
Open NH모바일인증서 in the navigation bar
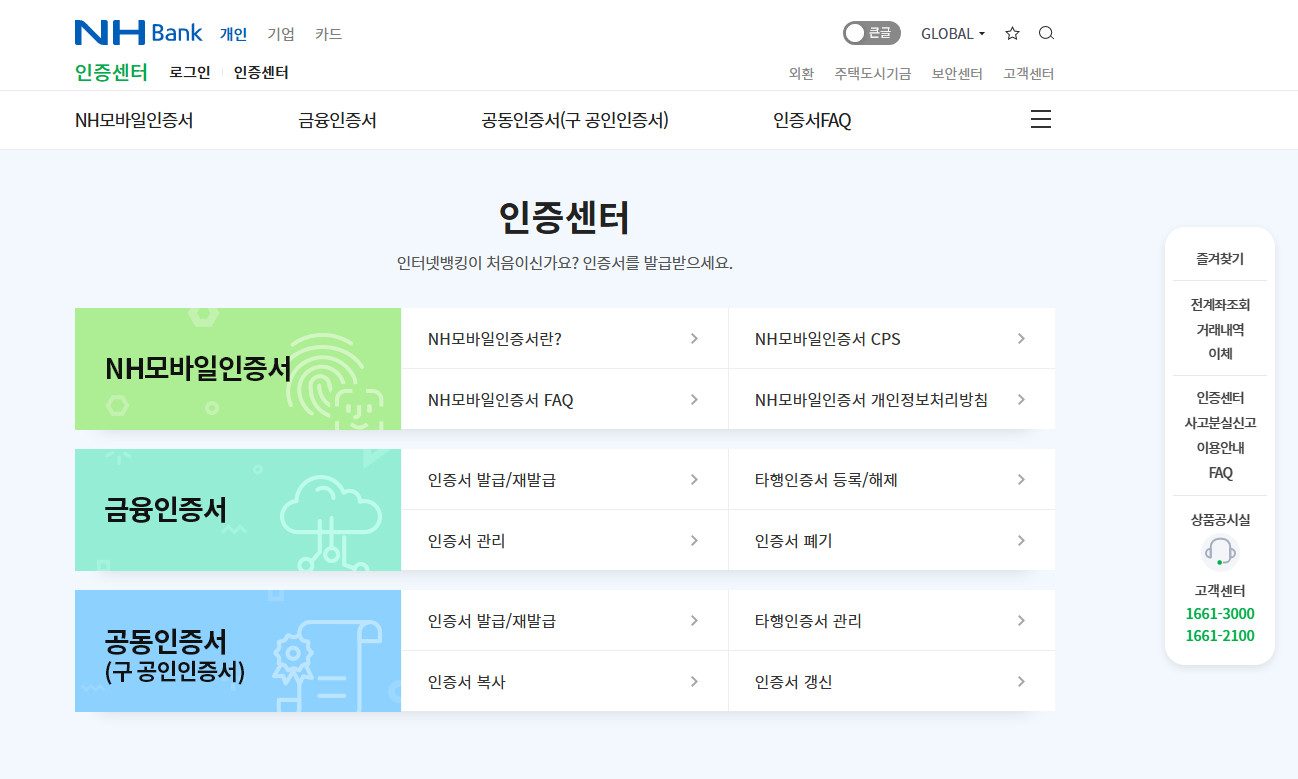pos(134,120)
